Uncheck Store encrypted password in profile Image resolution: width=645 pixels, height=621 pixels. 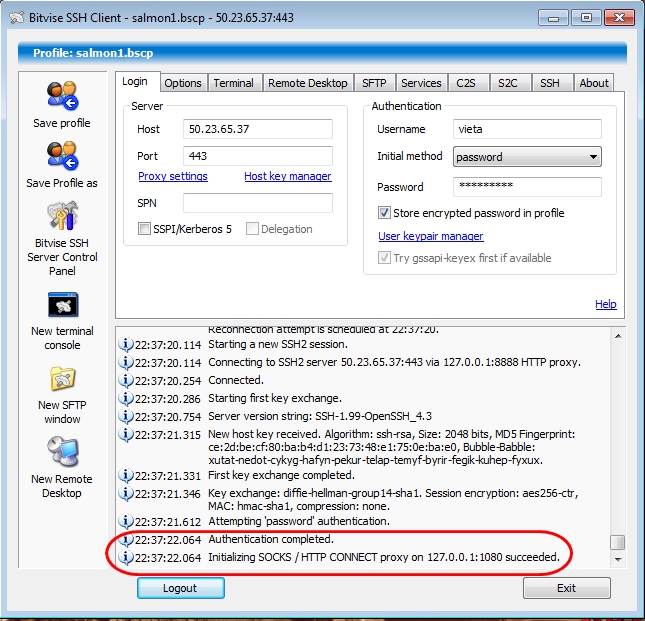pyautogui.click(x=384, y=213)
